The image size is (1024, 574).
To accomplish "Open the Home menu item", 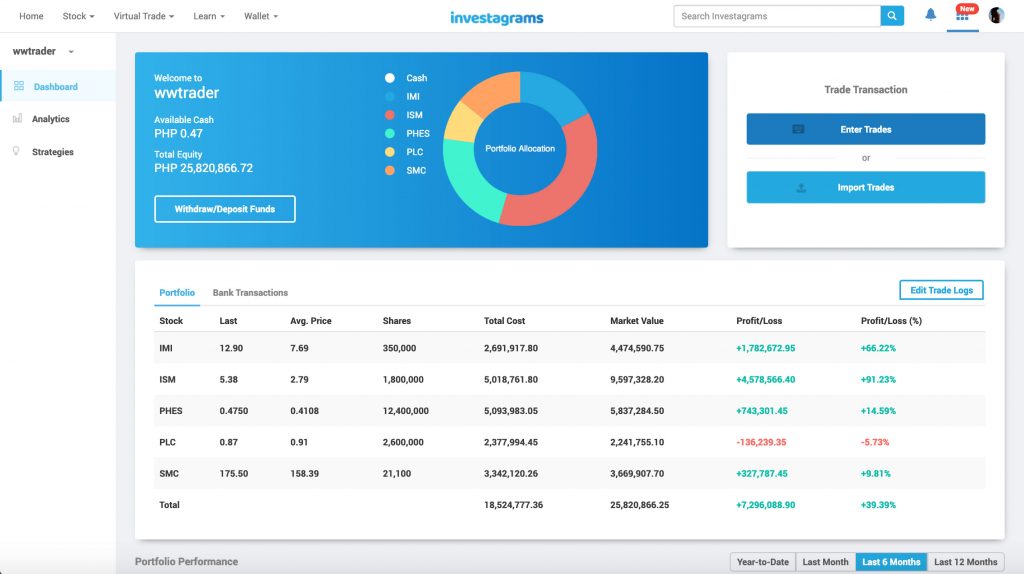I will click(31, 17).
